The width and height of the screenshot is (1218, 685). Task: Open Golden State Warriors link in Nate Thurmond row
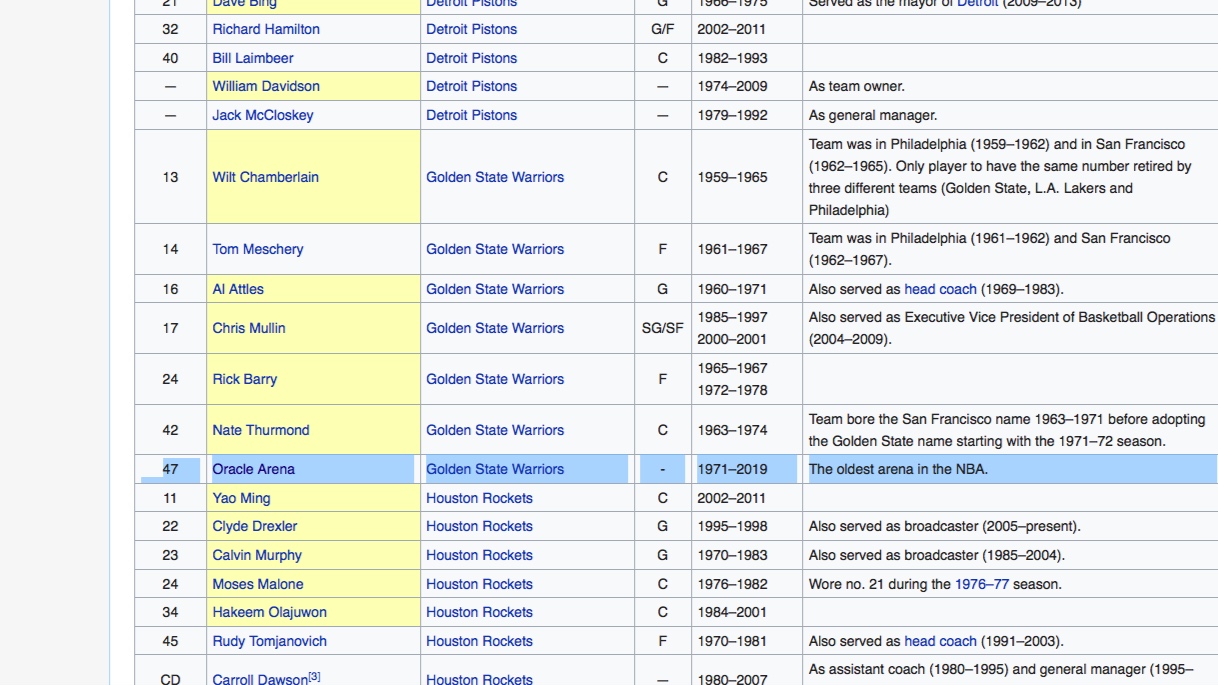(x=495, y=430)
